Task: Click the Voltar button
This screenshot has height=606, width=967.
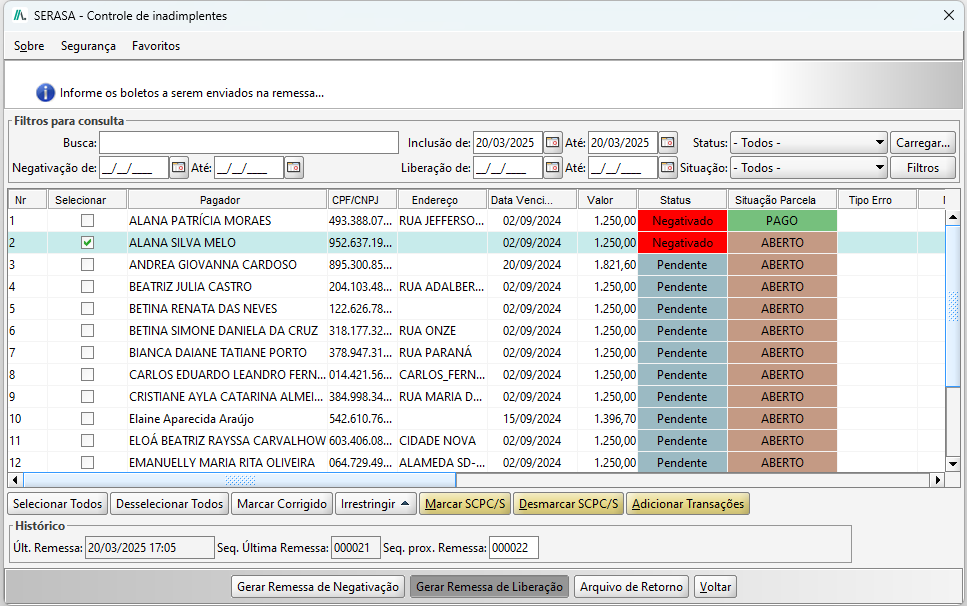Action: point(715,586)
